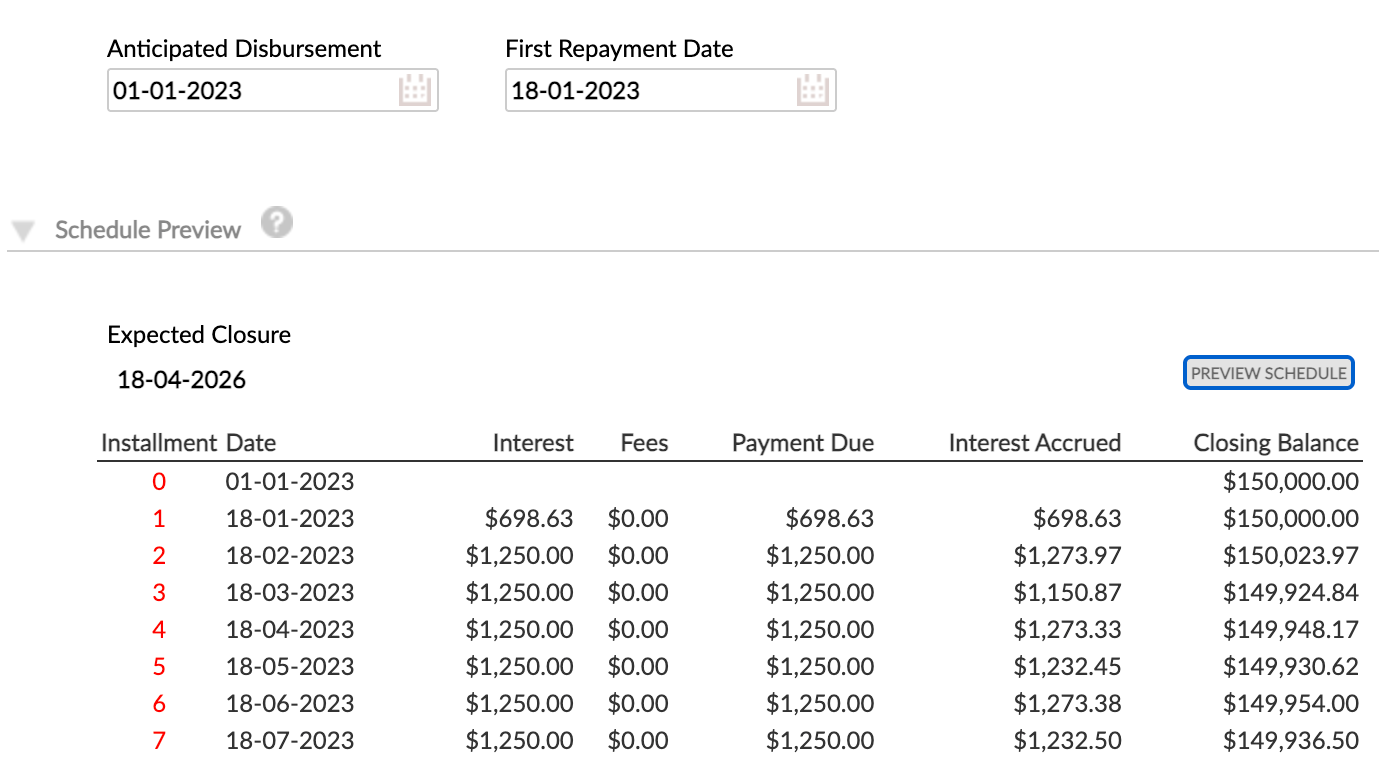The width and height of the screenshot is (1390, 760).
Task: Open the Anticipated Disbursement calendar picker
Action: coord(414,91)
